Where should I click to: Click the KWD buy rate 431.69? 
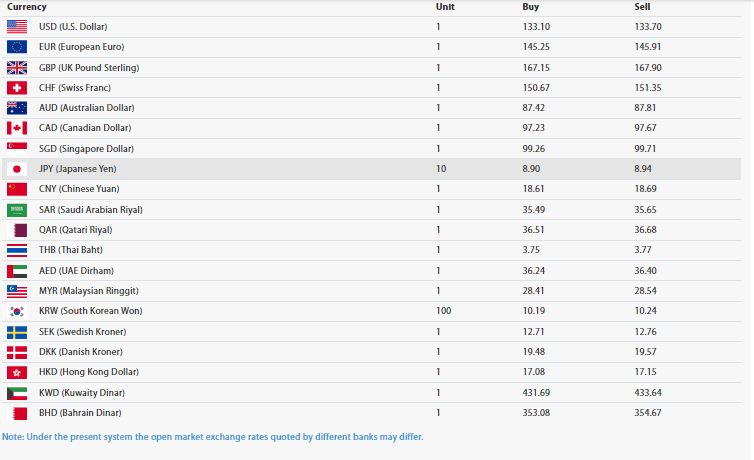[537, 392]
